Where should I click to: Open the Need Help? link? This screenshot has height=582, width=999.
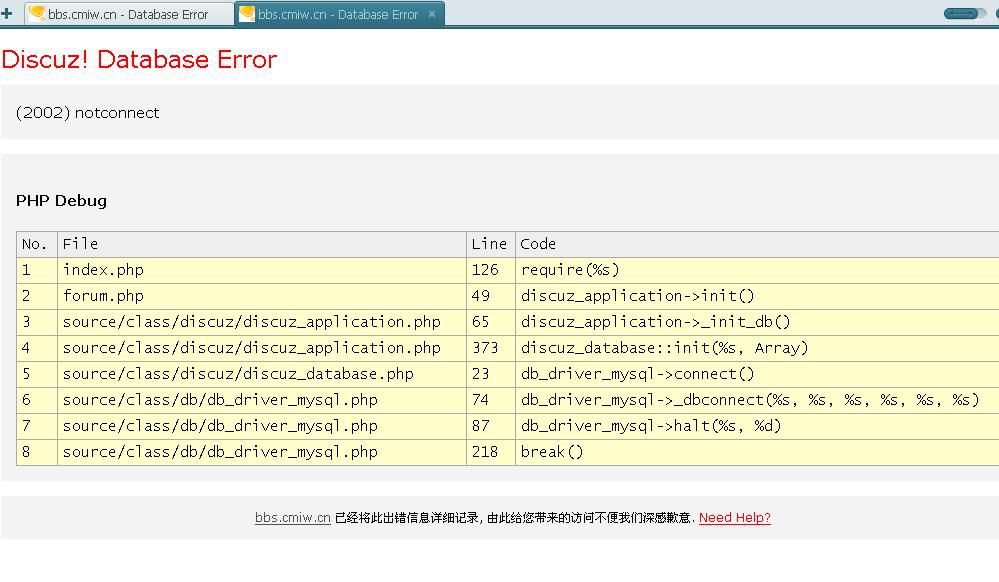pos(735,518)
